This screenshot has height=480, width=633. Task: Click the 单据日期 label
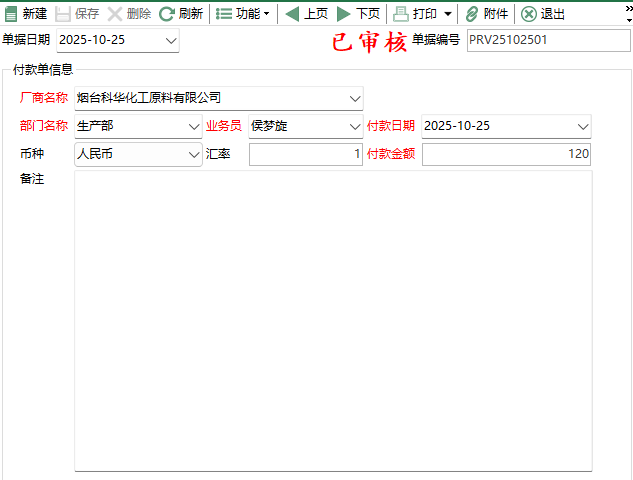26,40
